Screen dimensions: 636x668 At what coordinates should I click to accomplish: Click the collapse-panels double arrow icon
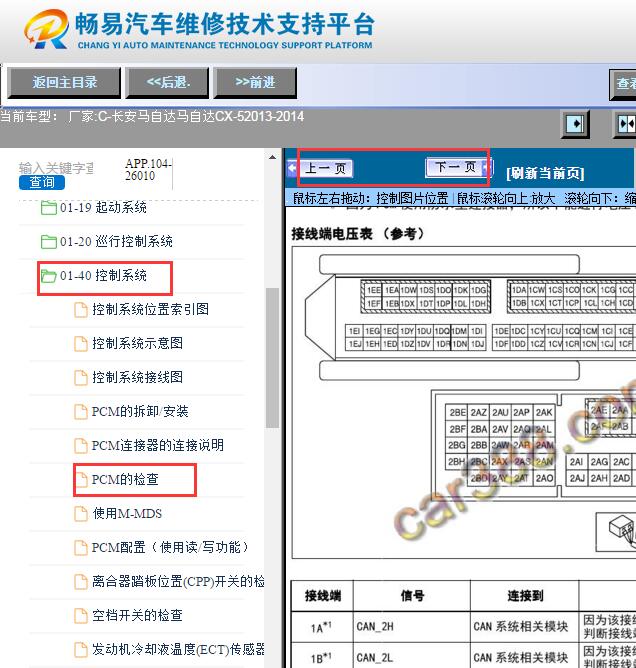click(625, 124)
